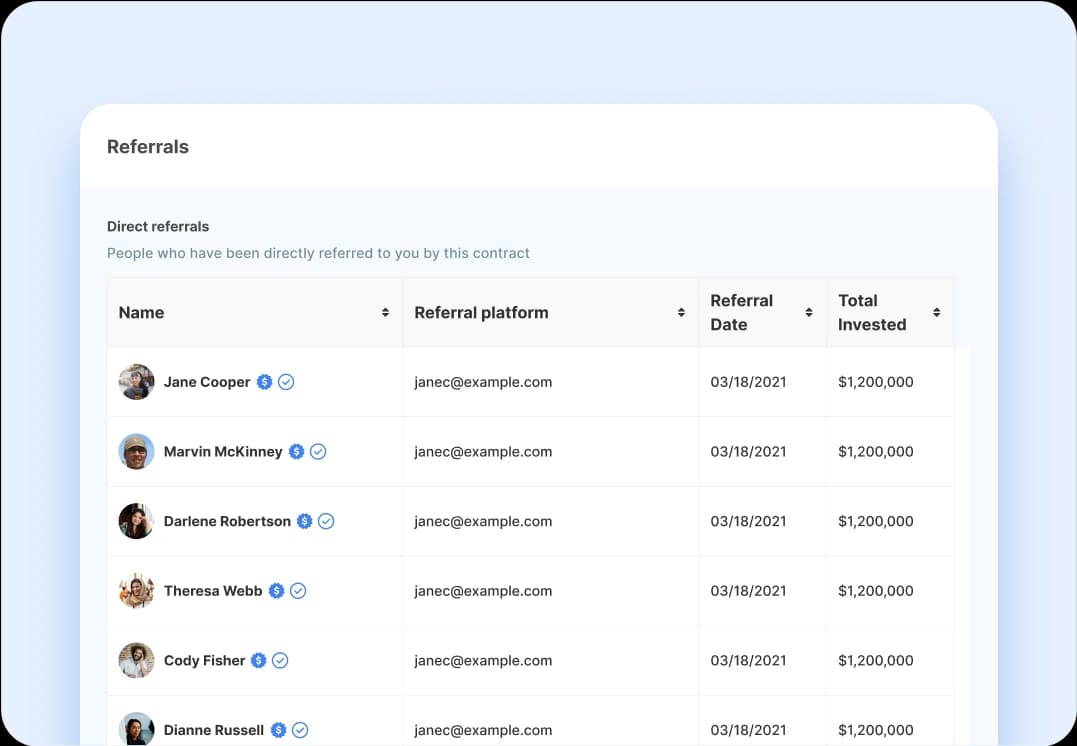This screenshot has height=746, width=1077.
Task: Sort by Total Invested using arrows
Action: point(936,313)
